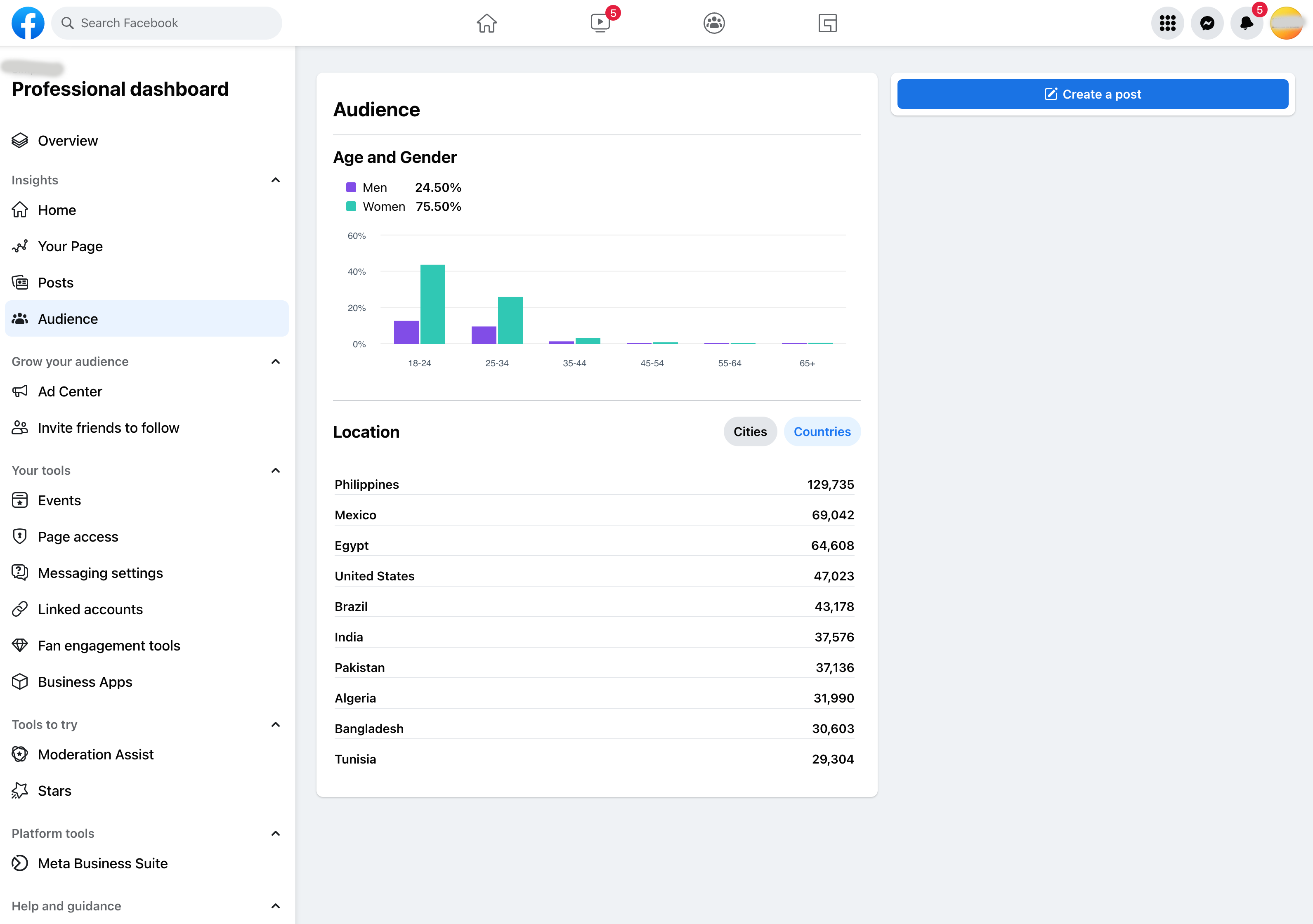Click the Create a post button
1313x924 pixels.
point(1092,94)
